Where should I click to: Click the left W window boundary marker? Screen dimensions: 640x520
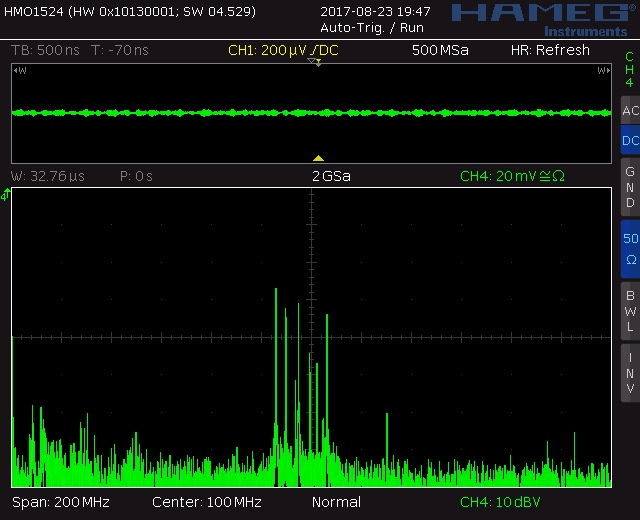[21, 71]
